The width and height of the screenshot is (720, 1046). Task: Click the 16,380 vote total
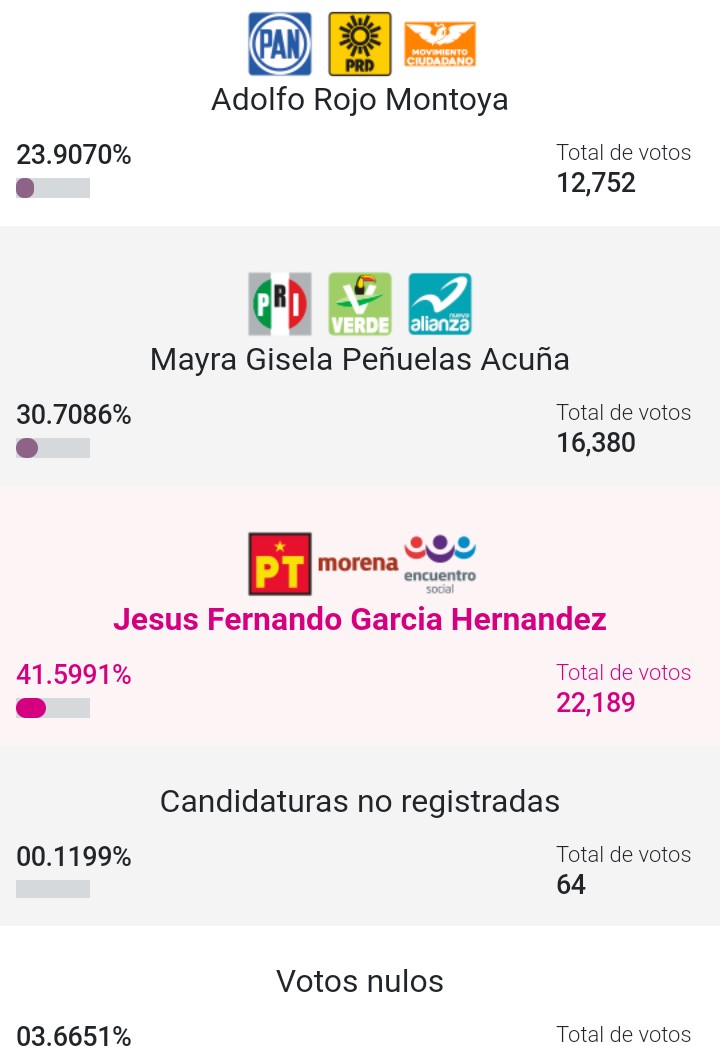(x=596, y=443)
